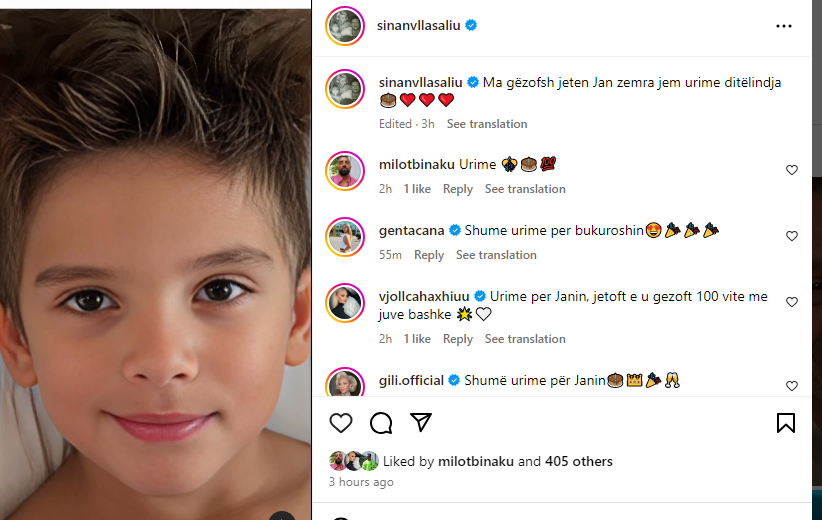
Task: Open the comment bubble icon
Action: tap(381, 423)
